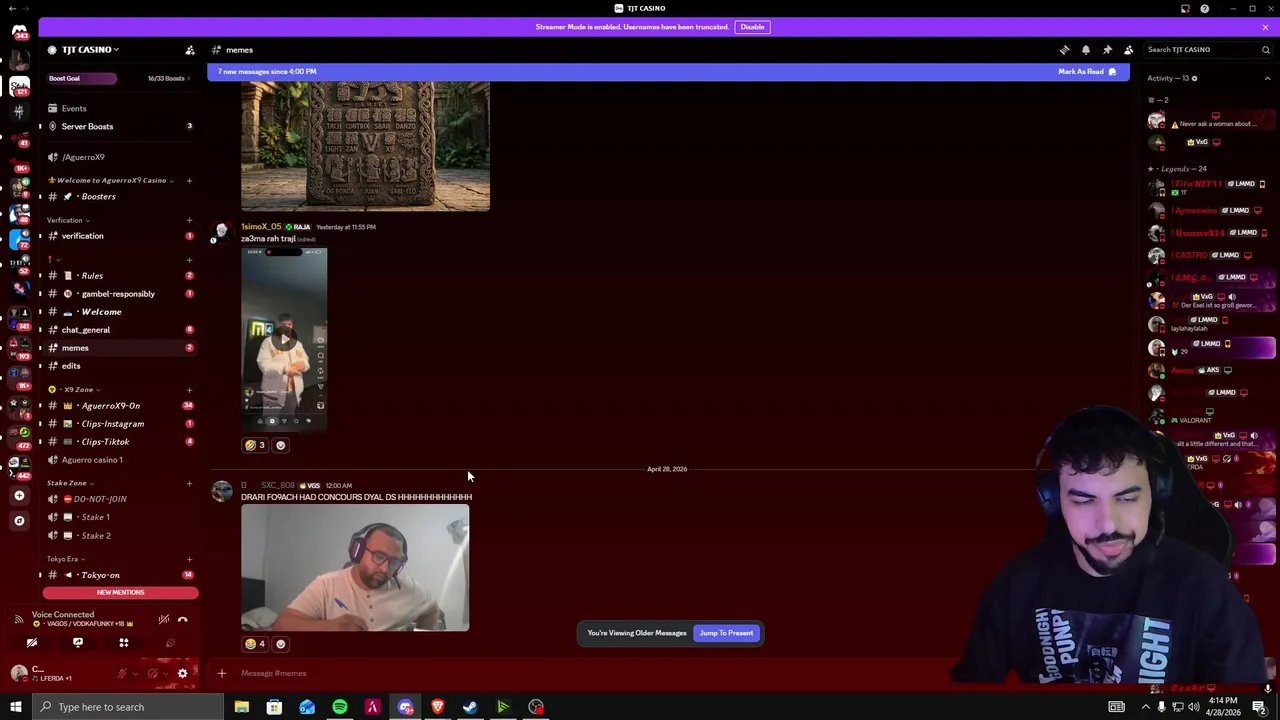Image resolution: width=1280 pixels, height=720 pixels.
Task: Click the emoji reaction showing 4
Action: (255, 644)
